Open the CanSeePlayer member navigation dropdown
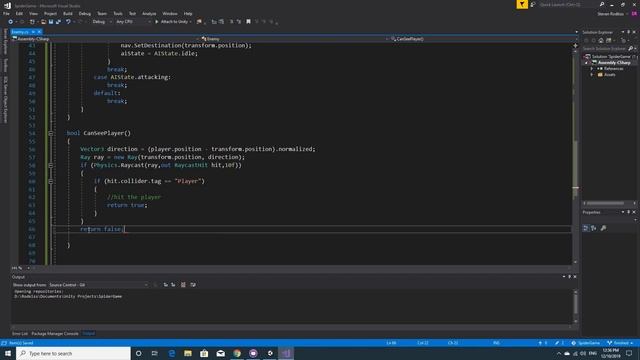This screenshot has width=640, height=360. click(x=482, y=39)
